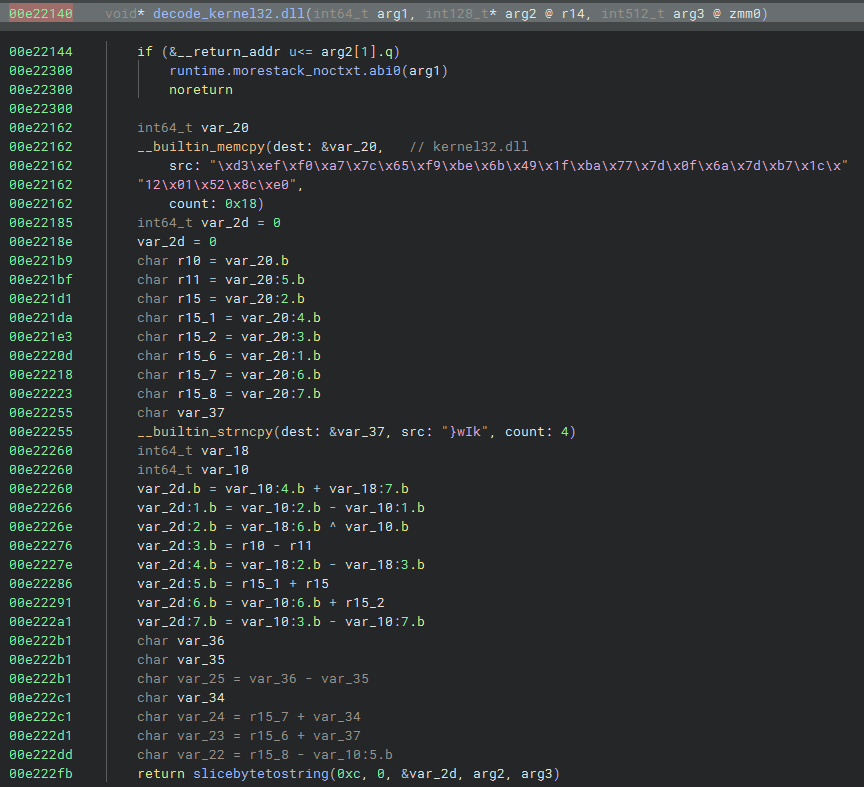Click var_20:5.b assigned to r11
This screenshot has height=787, width=864.
pos(264,280)
